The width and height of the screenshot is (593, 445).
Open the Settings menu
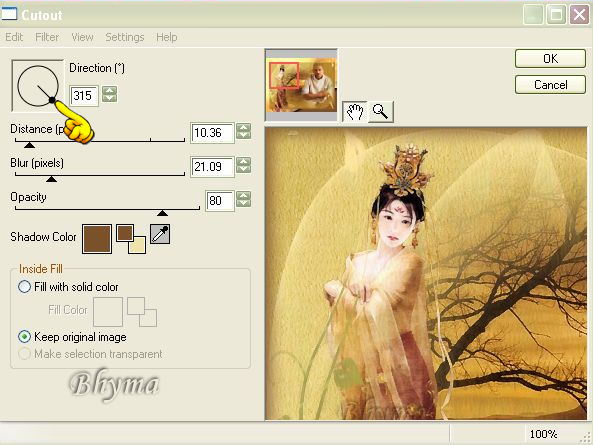125,37
